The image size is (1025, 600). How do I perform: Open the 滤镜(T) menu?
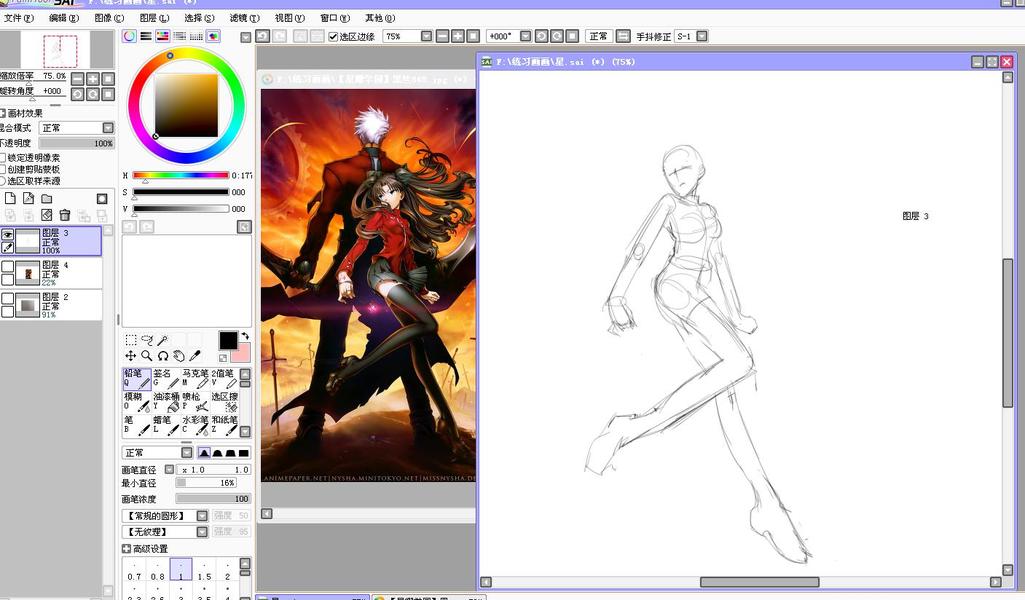pyautogui.click(x=244, y=18)
